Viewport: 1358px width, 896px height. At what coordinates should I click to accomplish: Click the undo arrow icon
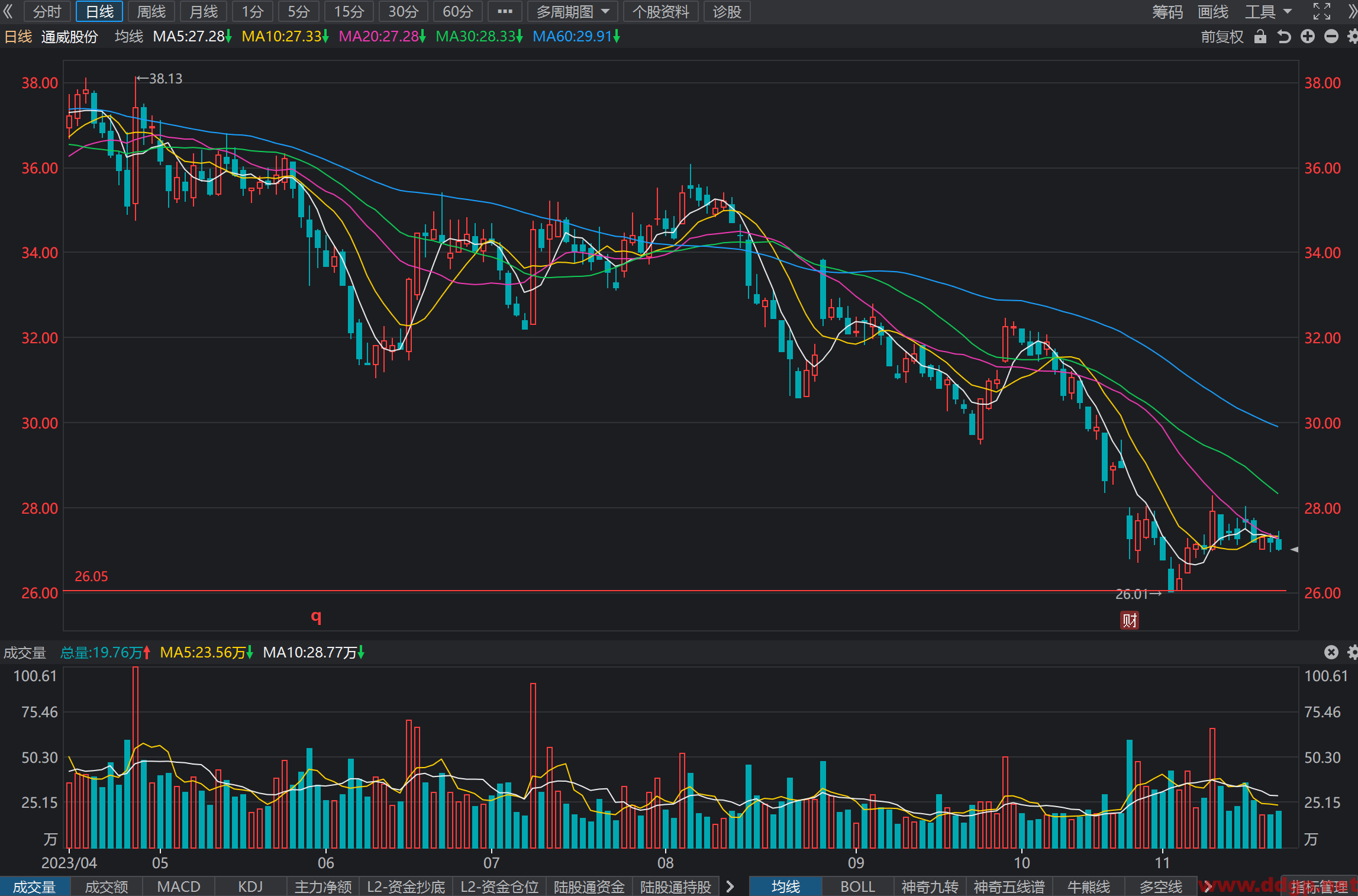[x=1284, y=37]
